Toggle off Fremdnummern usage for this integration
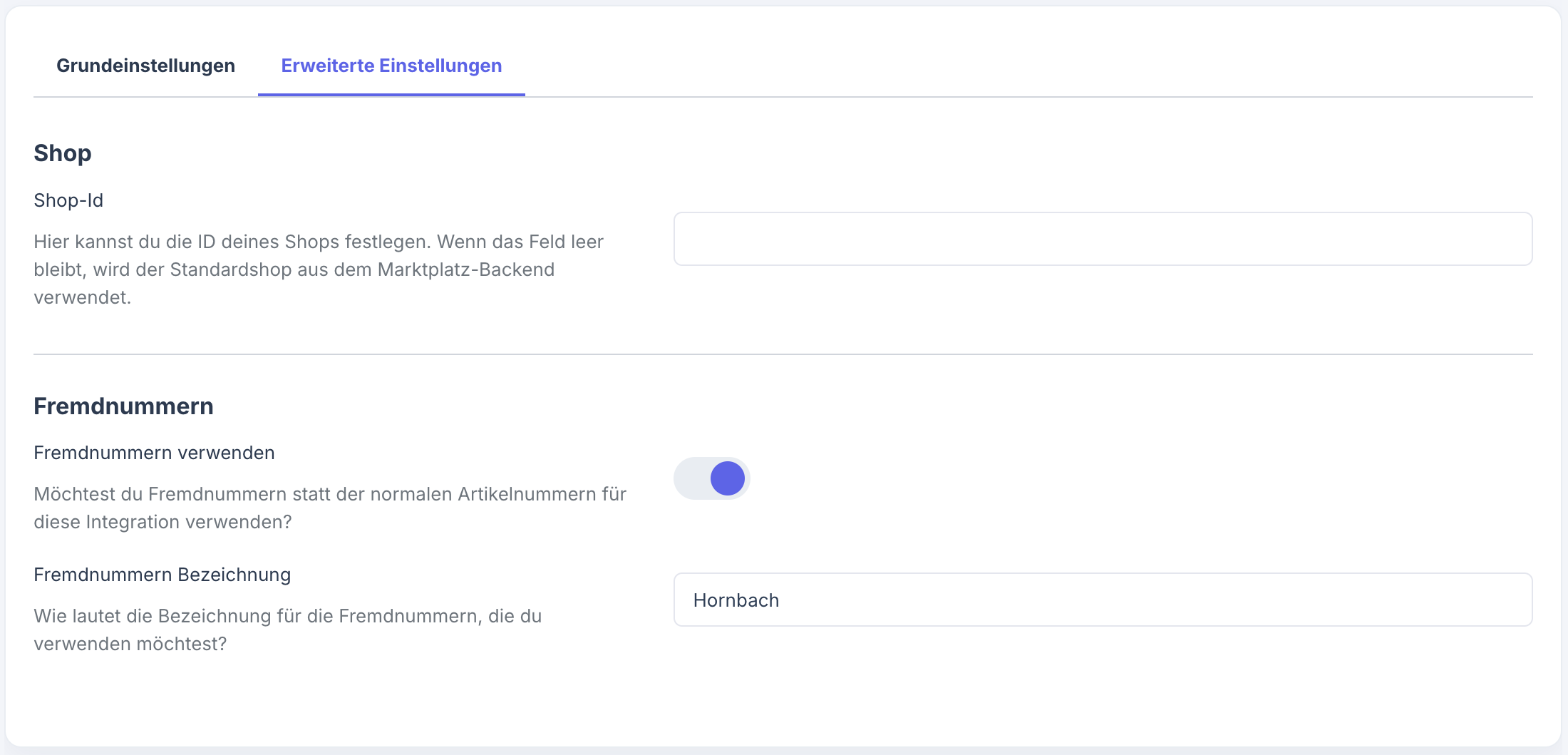The width and height of the screenshot is (1568, 755). (x=711, y=478)
